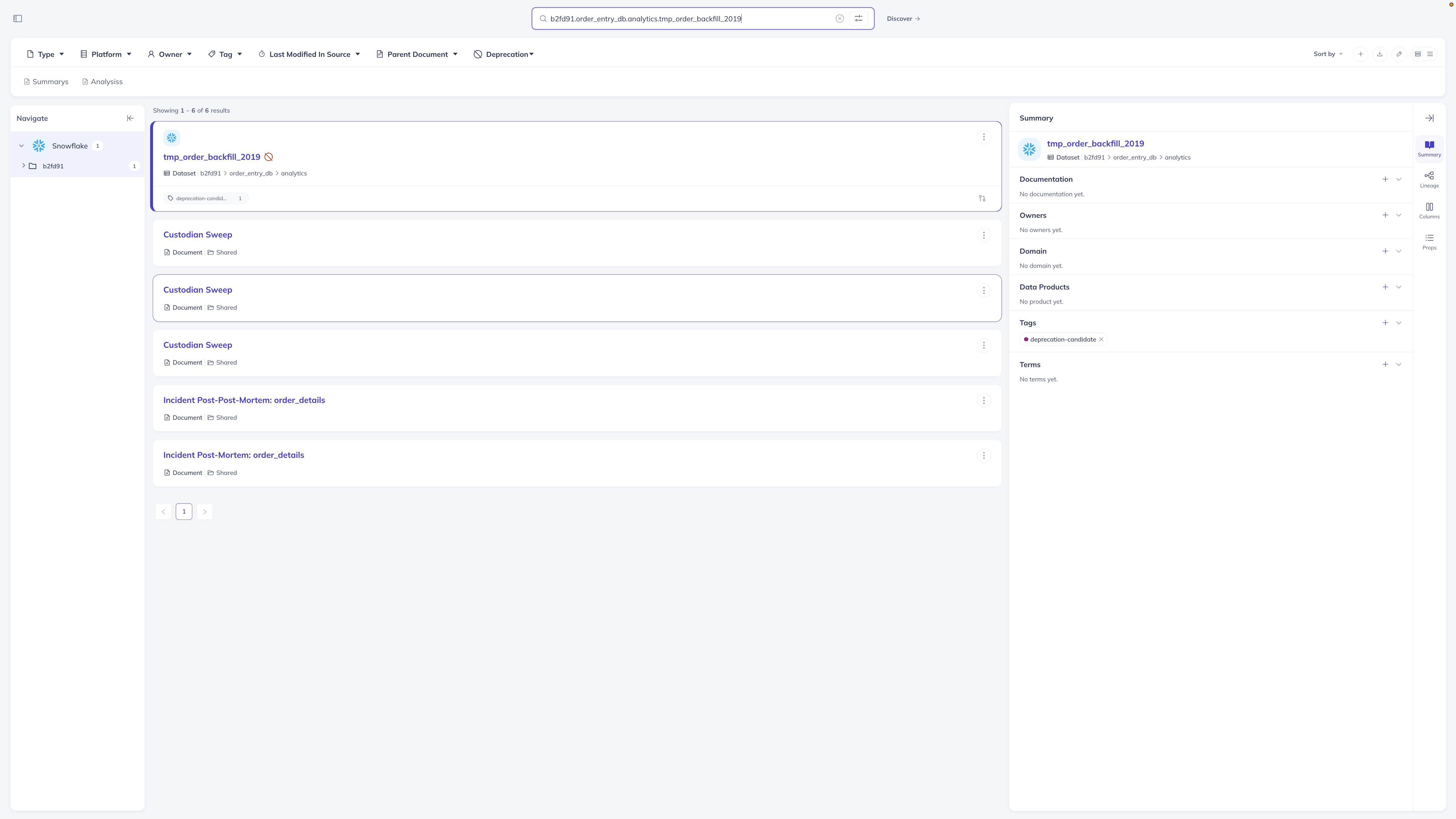Screen dimensions: 1456x819
Task: Open the Columns sidebar tab
Action: point(1429,211)
